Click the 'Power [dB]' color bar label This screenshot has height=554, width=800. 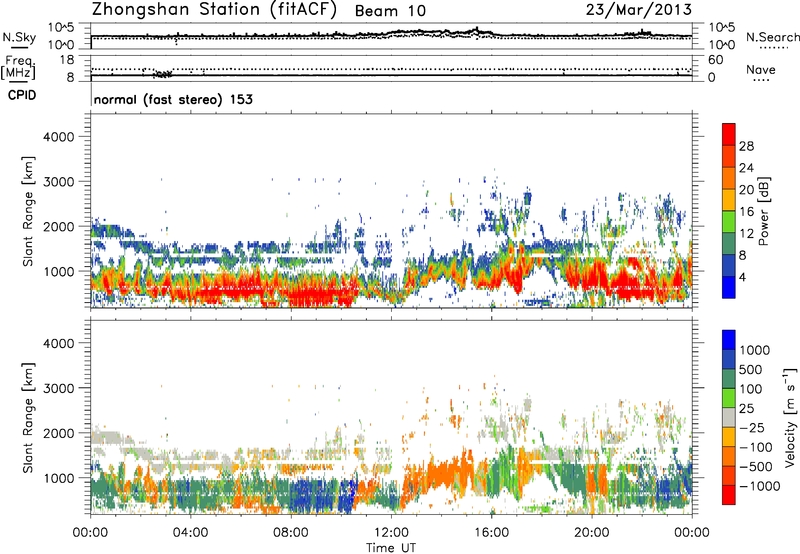pos(763,211)
